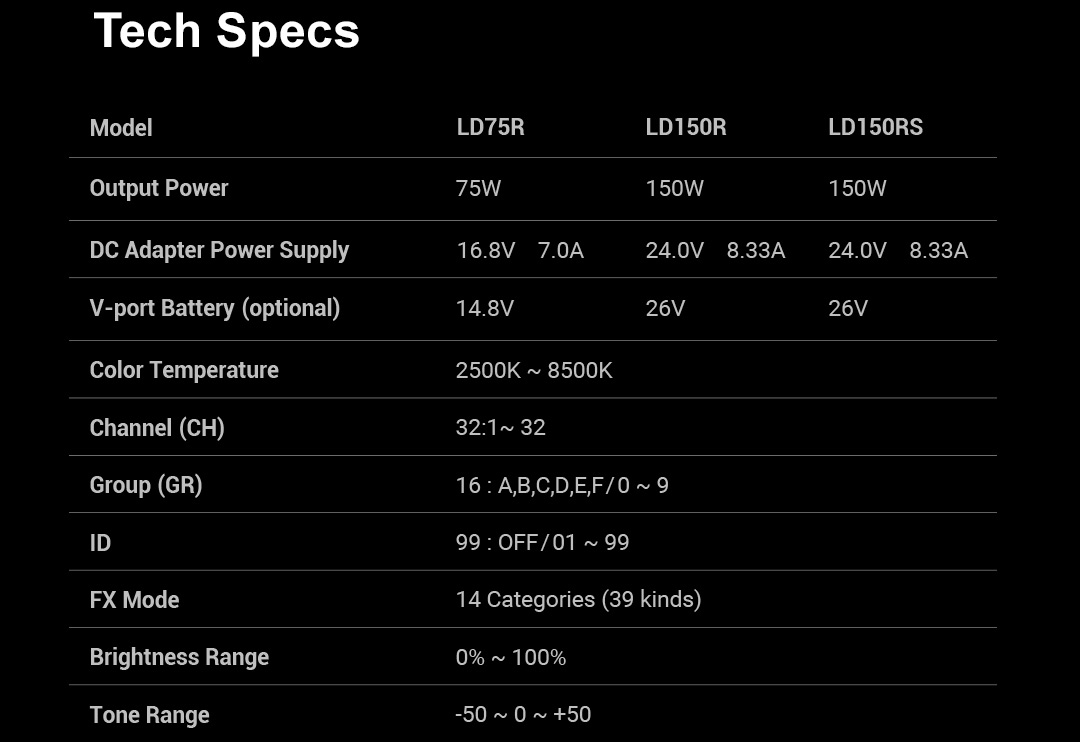Click the 16.8V 7.0A adapter value
1080x742 pixels.
coord(519,250)
